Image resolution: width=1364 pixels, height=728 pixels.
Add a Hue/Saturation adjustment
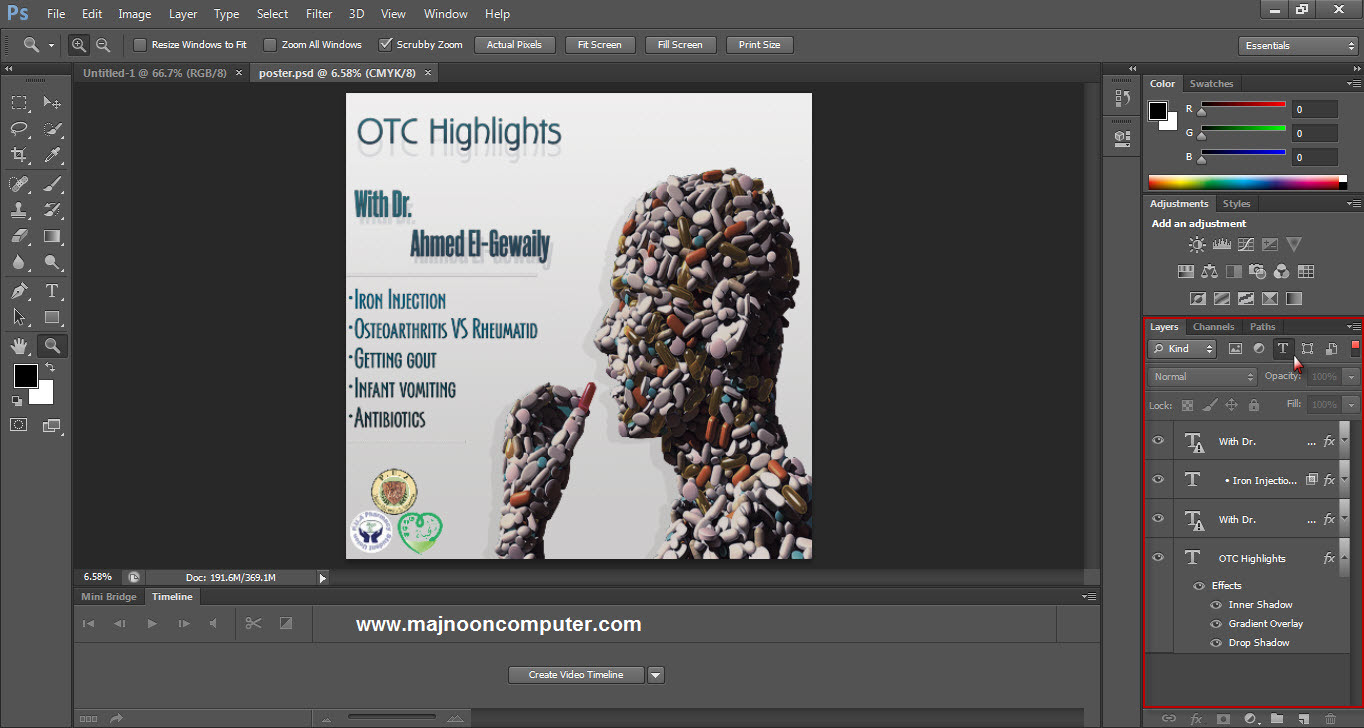(x=1186, y=271)
